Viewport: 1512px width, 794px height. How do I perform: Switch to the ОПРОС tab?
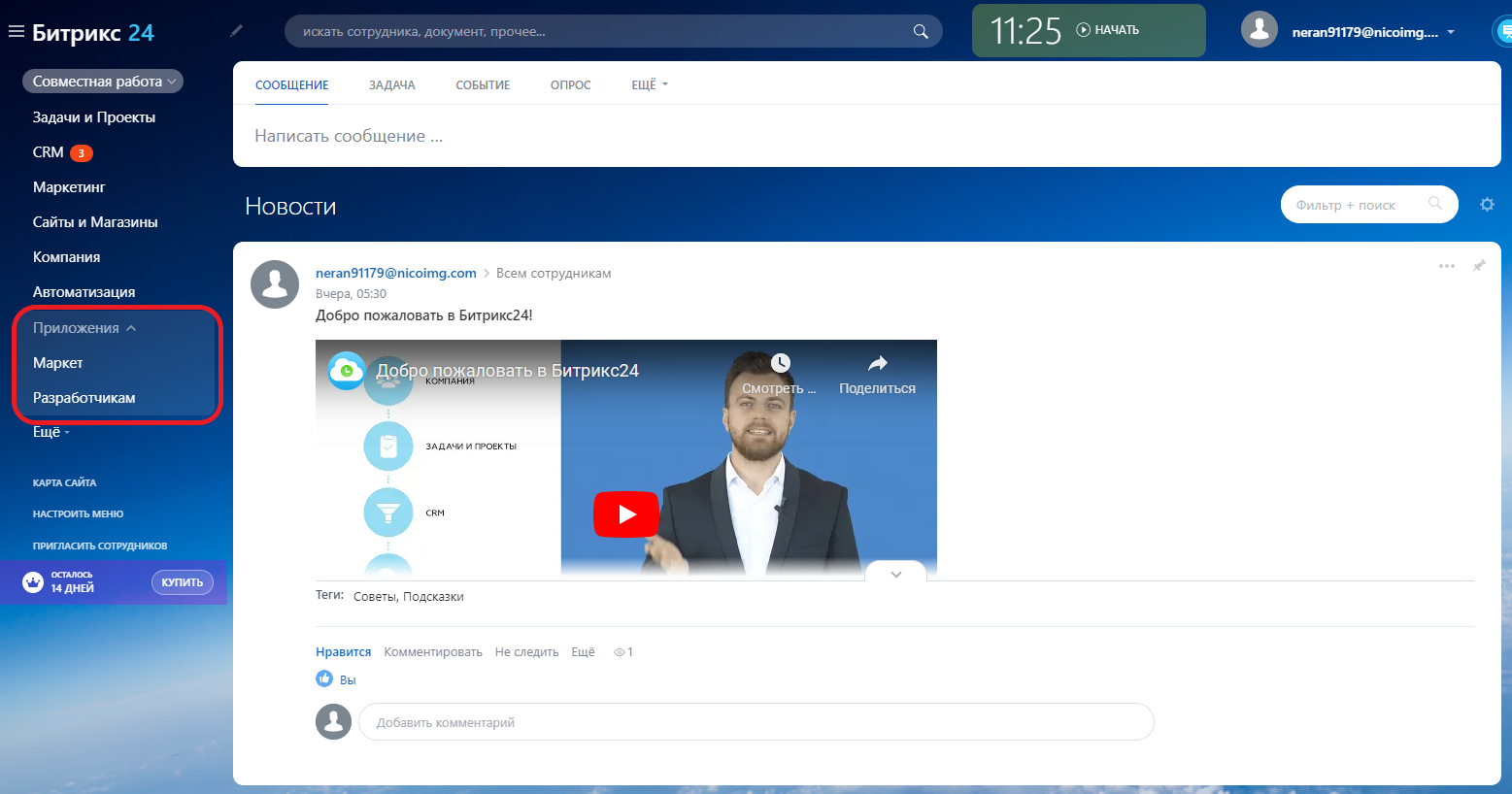pos(570,85)
